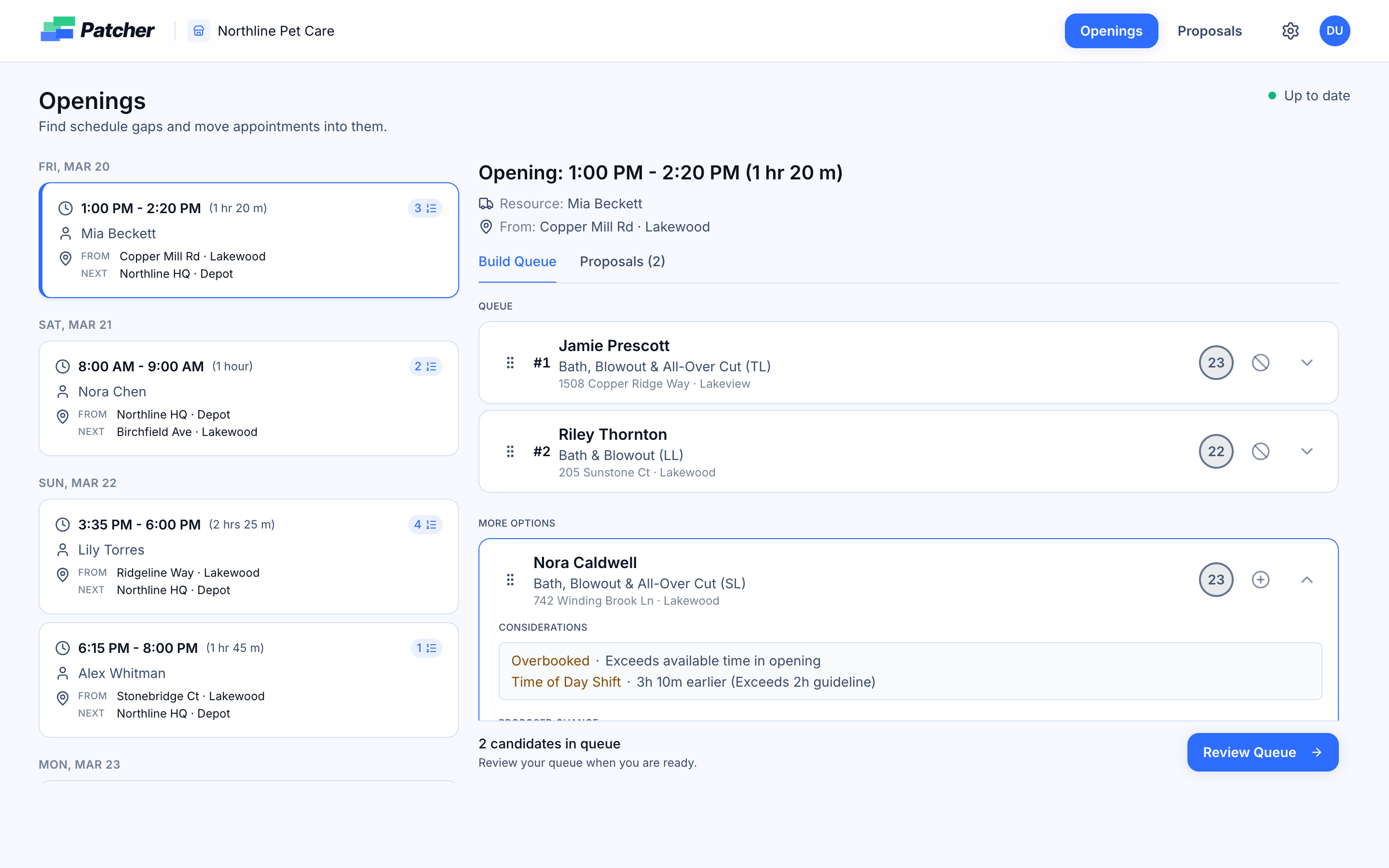Click the candidate count badge on Friday's opening
Screen dimensions: 1389x868
pyautogui.click(x=425, y=208)
